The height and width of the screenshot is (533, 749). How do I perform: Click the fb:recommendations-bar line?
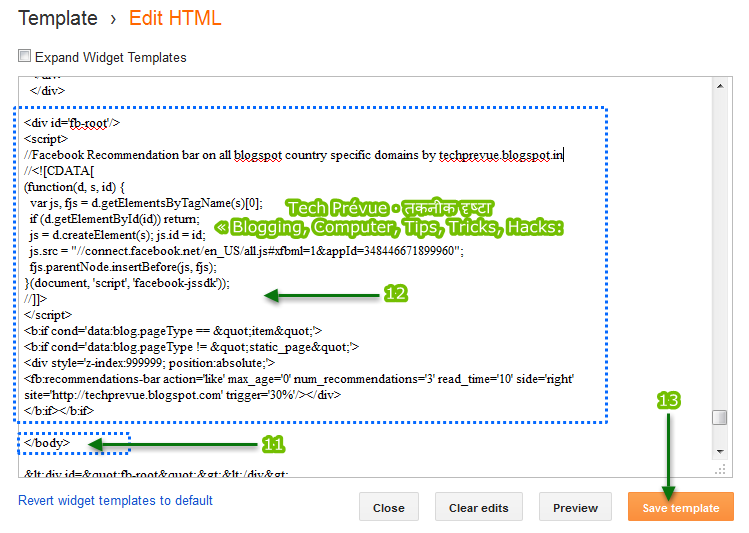tap(299, 379)
